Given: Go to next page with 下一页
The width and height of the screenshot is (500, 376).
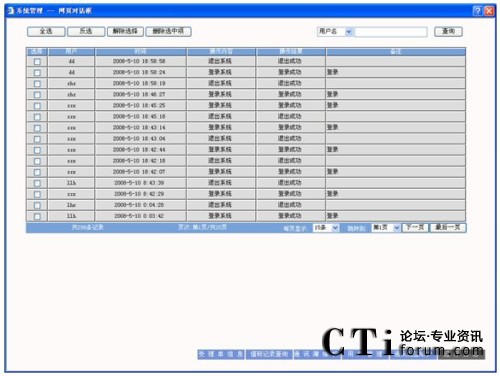Looking at the screenshot, I should 415,228.
